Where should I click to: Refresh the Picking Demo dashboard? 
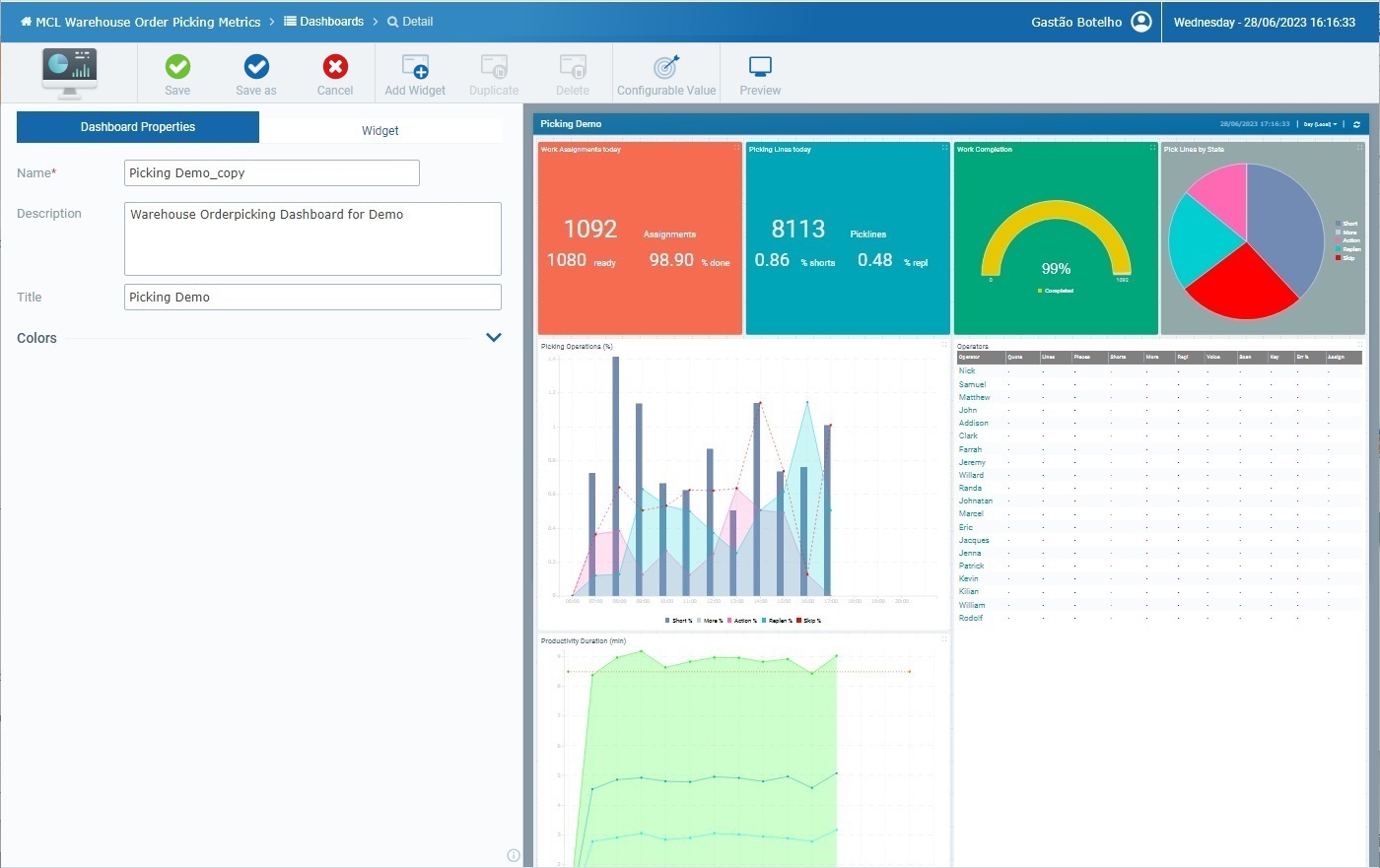1357,123
